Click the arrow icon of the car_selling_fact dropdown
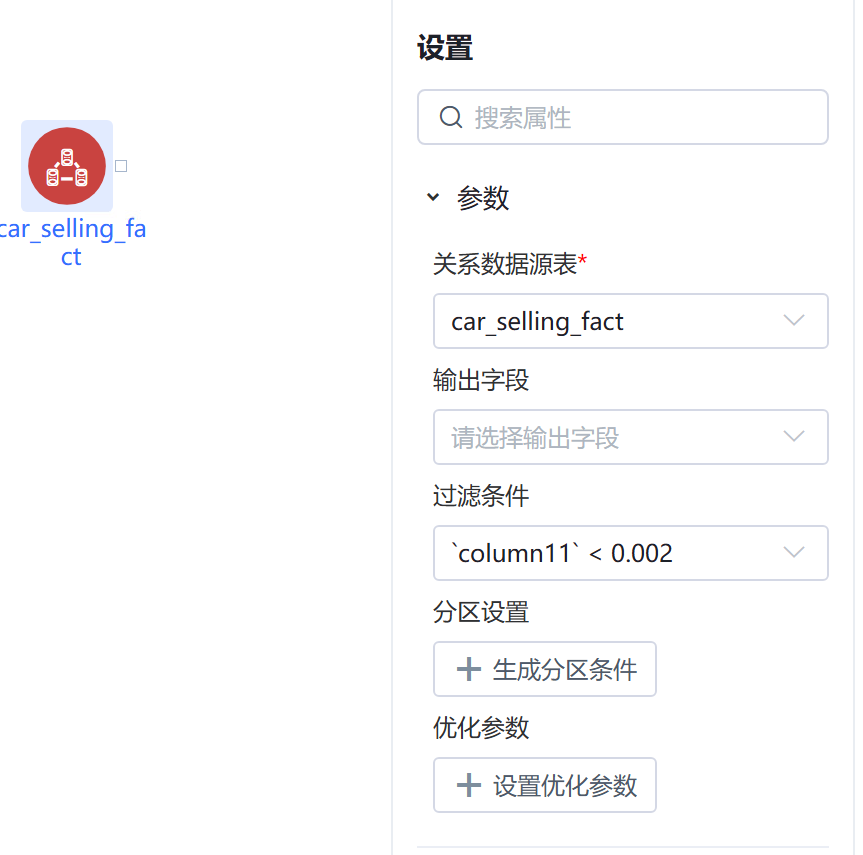 coord(794,321)
